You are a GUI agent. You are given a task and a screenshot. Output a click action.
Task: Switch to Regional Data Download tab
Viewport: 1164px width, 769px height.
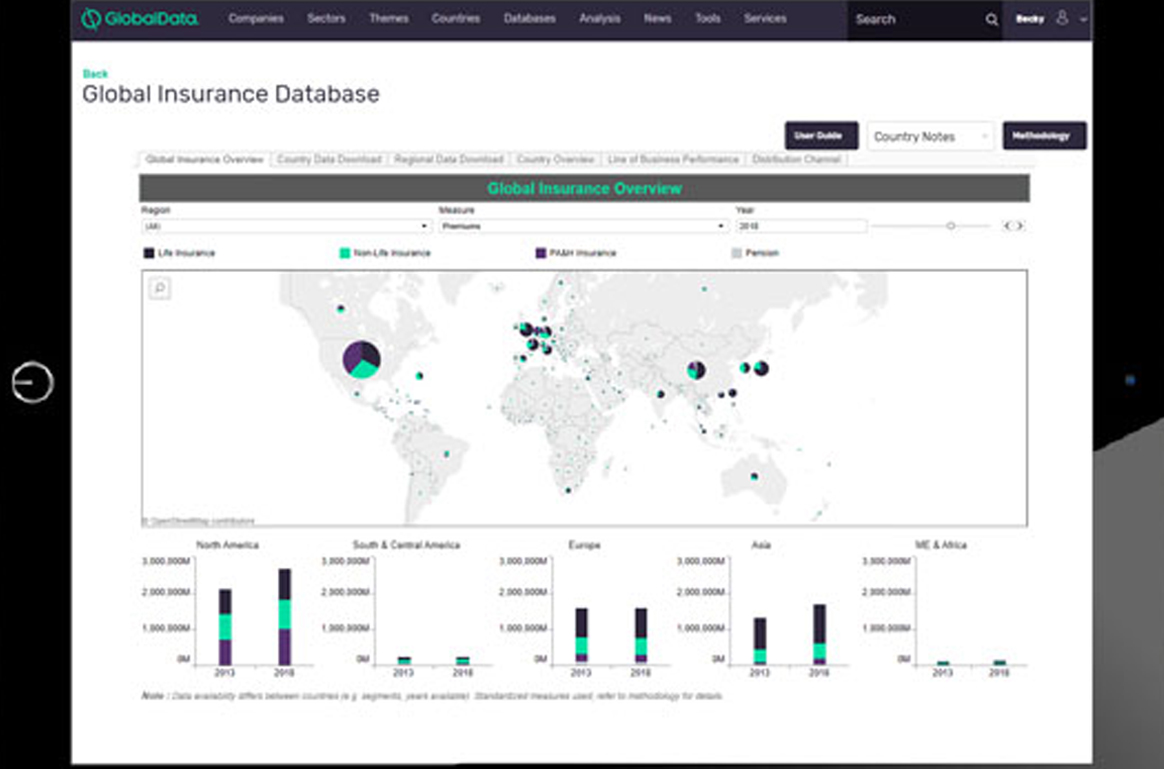[x=448, y=159]
